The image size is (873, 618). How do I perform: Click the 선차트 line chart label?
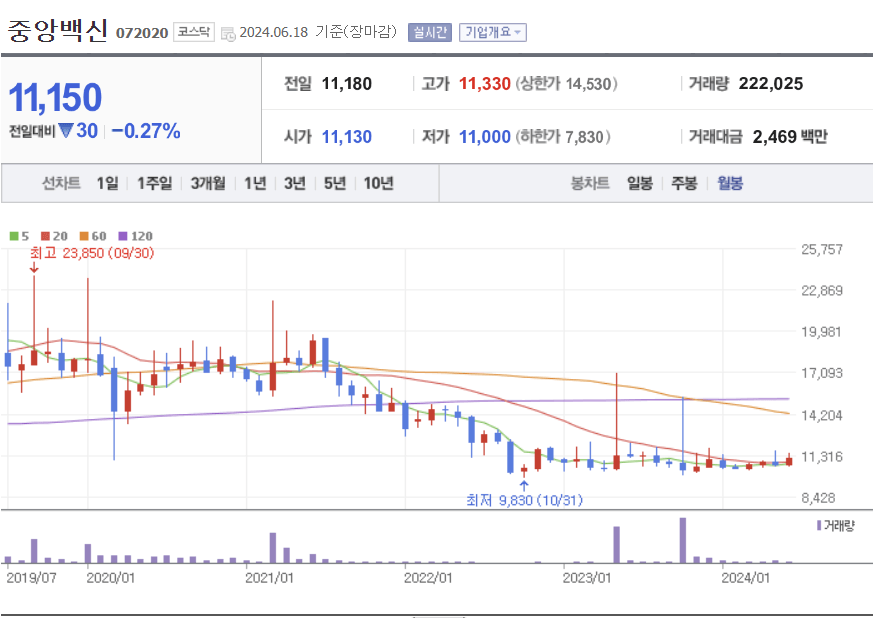[61, 183]
